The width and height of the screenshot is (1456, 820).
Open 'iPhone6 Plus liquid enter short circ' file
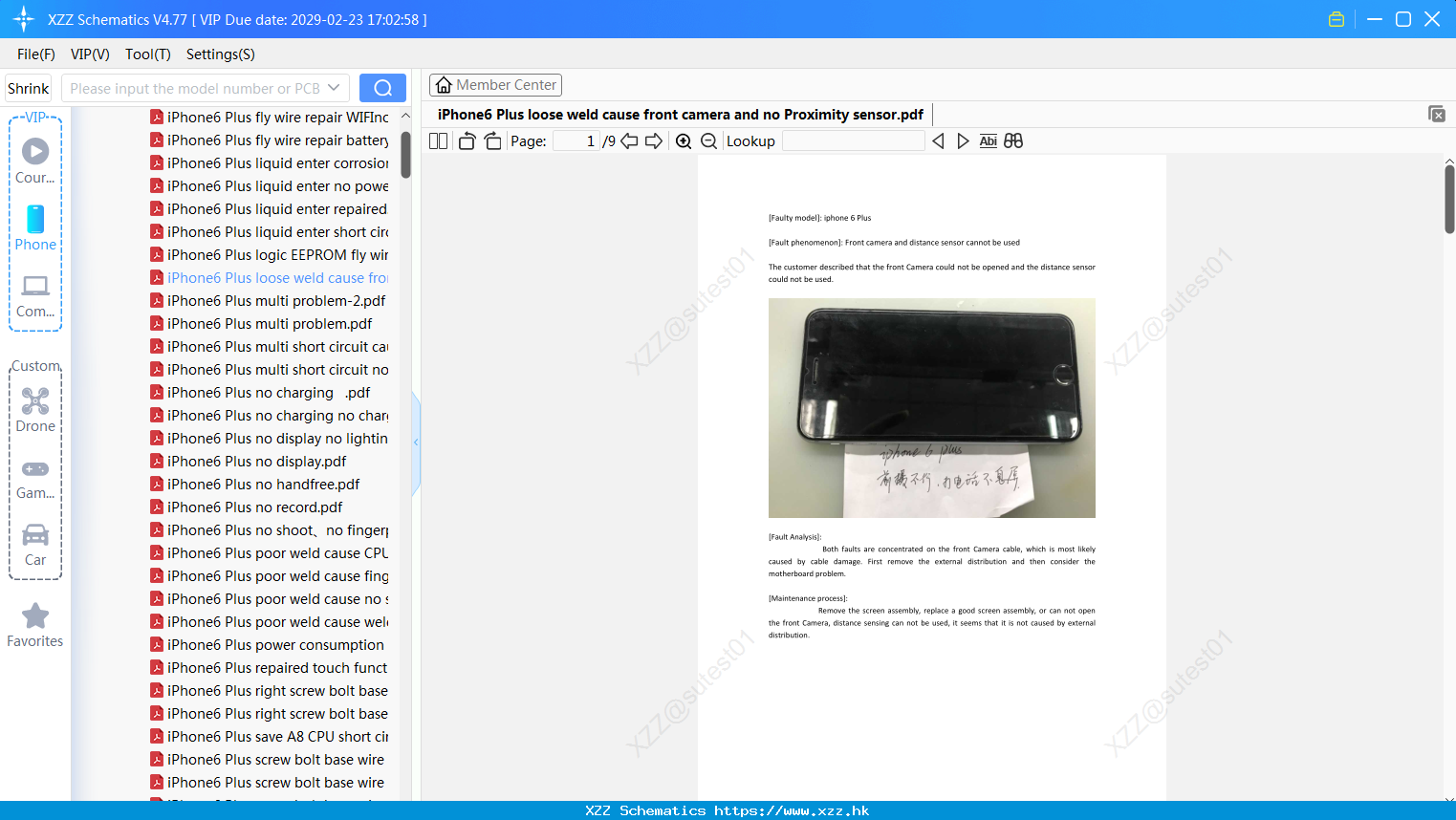(270, 232)
